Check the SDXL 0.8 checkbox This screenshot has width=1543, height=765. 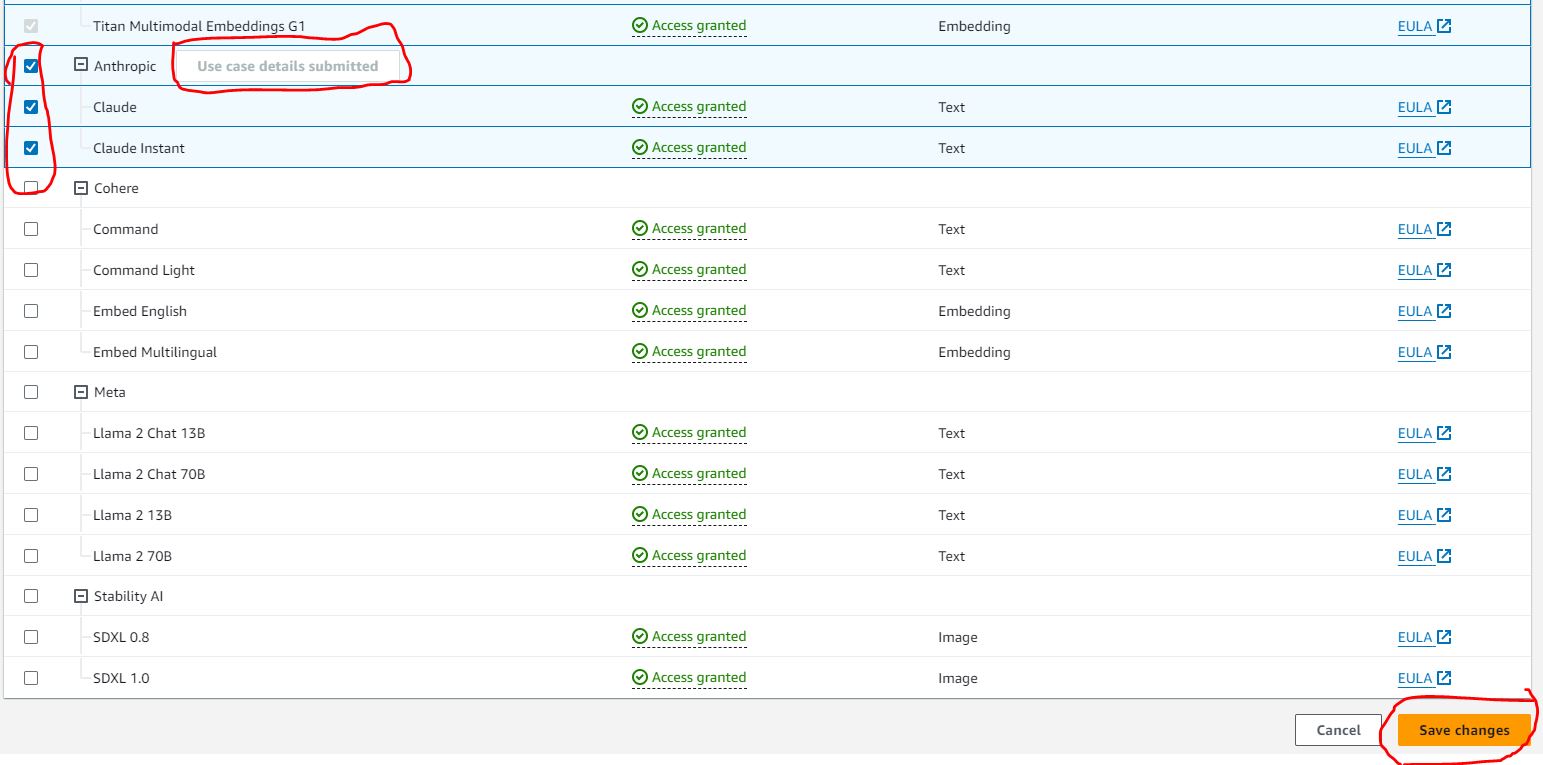tap(31, 637)
